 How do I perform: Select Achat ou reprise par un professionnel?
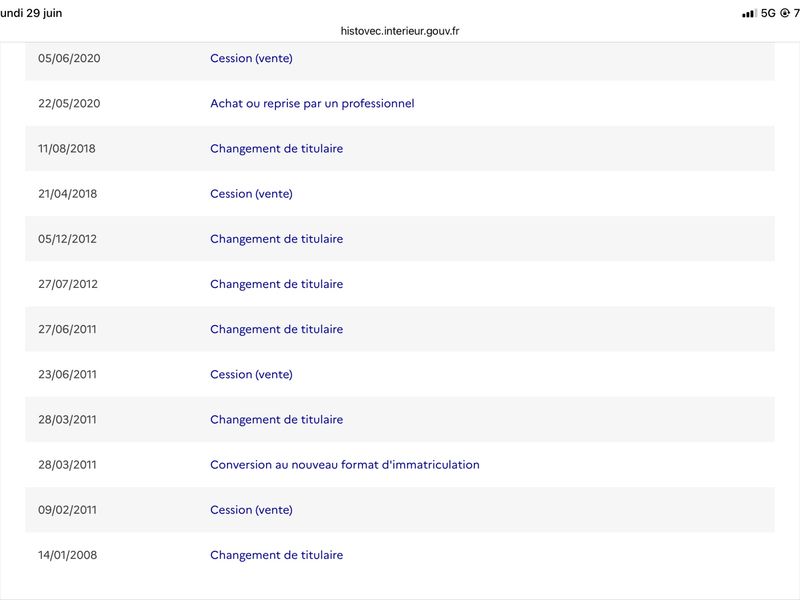pos(312,104)
